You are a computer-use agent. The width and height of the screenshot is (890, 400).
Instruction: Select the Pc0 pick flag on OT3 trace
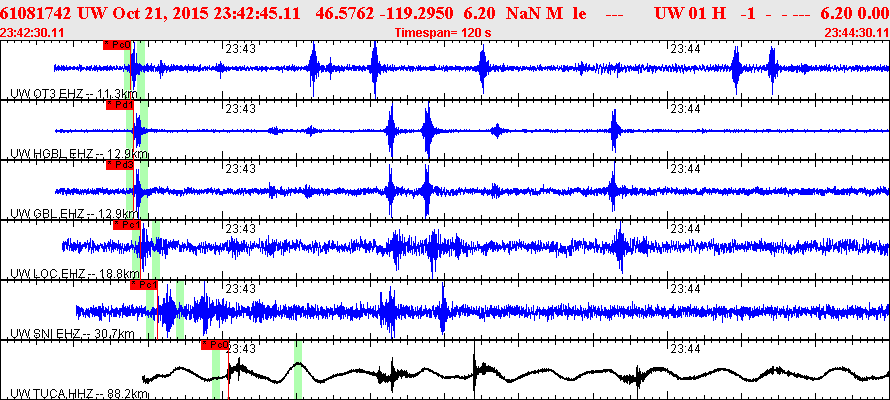click(117, 45)
